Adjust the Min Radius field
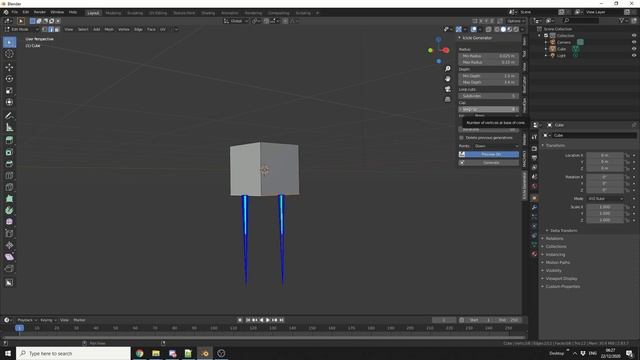 pos(489,56)
